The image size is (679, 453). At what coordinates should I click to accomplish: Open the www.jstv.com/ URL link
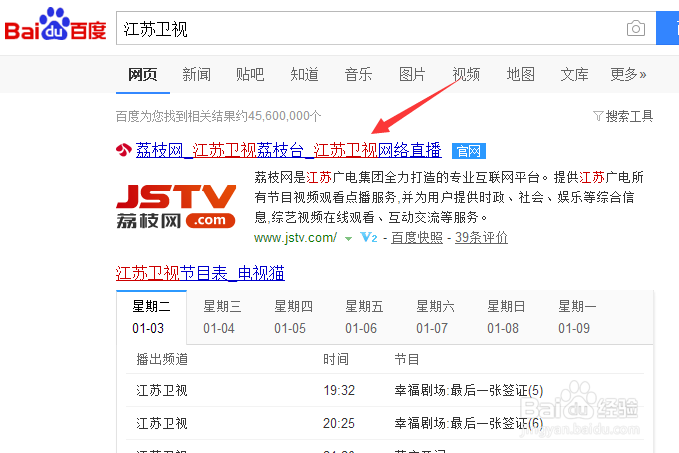pos(295,238)
